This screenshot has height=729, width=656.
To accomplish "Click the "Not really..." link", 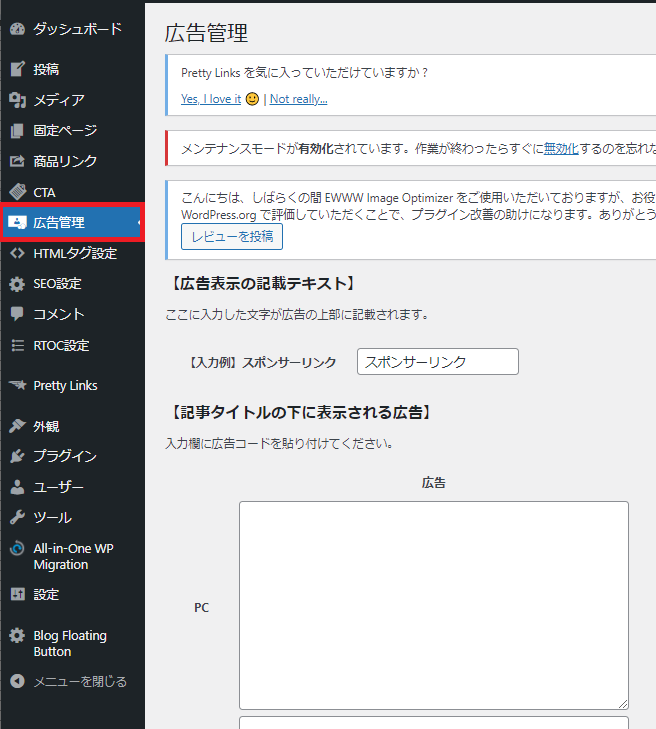I will click(x=298, y=99).
